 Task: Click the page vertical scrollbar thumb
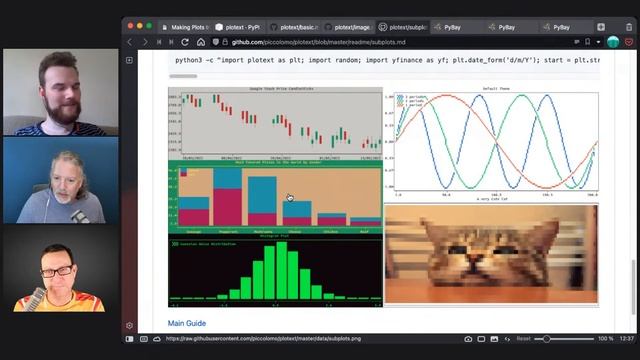point(633,287)
